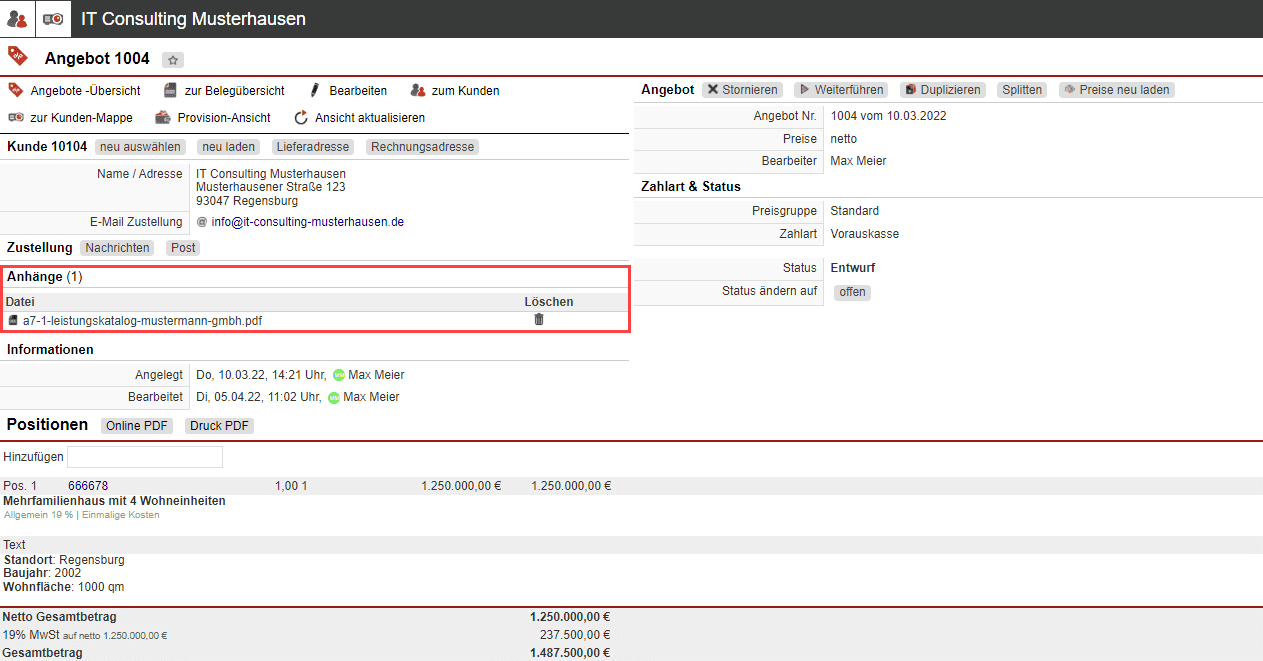Viewport: 1263px width, 661px height.
Task: Click the Hinzufügen input field
Action: click(x=144, y=457)
